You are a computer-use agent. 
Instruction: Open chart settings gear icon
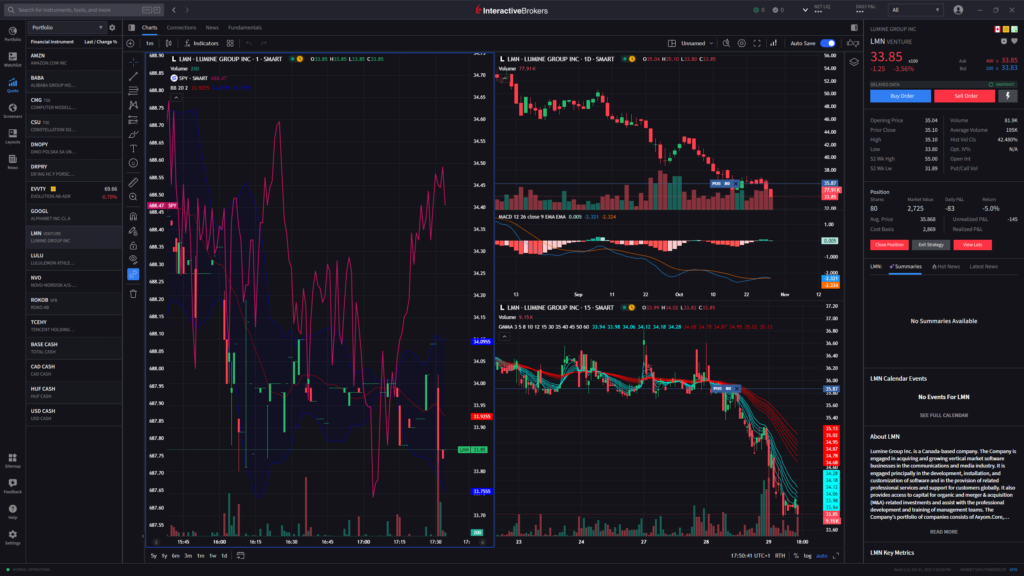(x=741, y=44)
